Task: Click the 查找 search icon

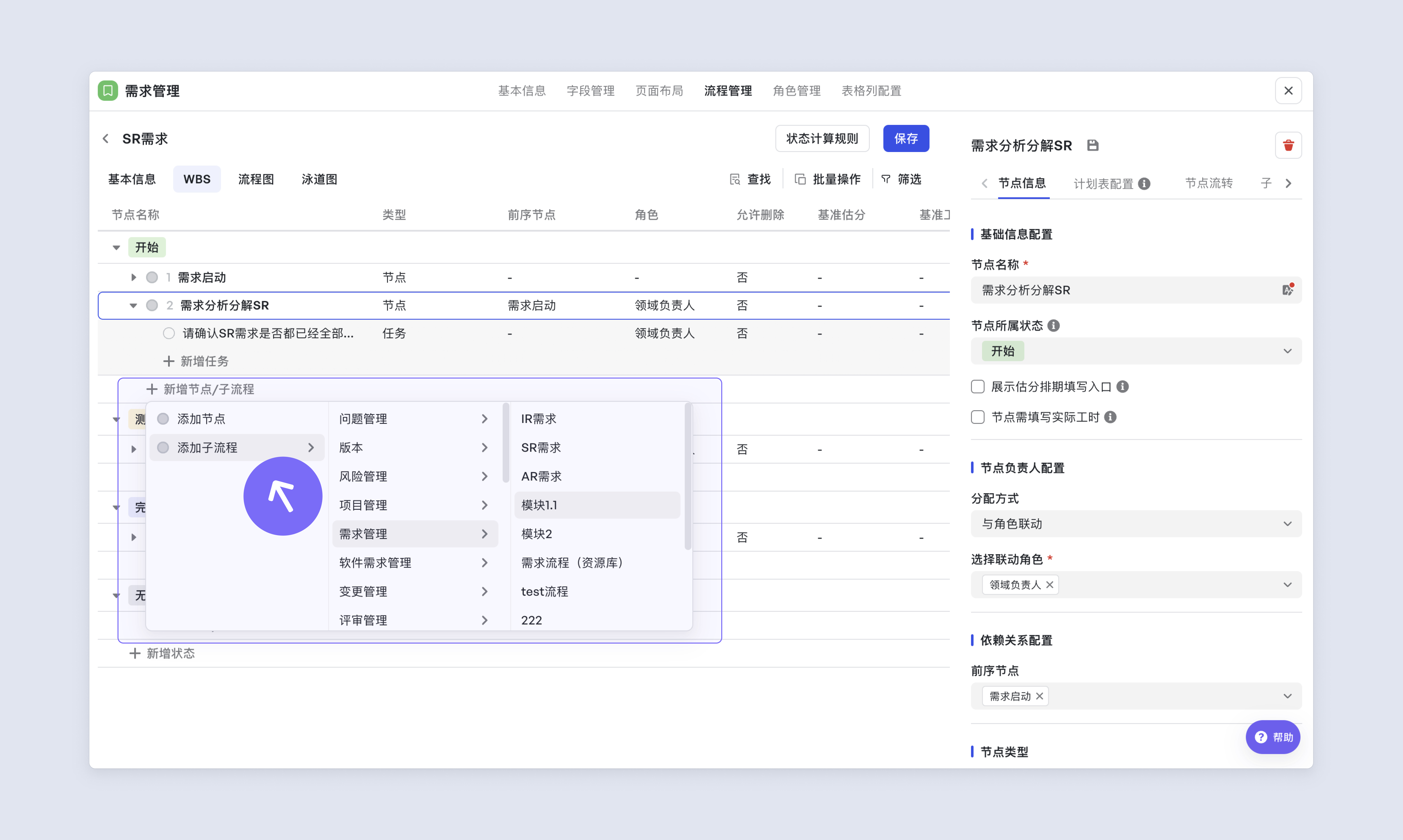Action: (x=735, y=179)
